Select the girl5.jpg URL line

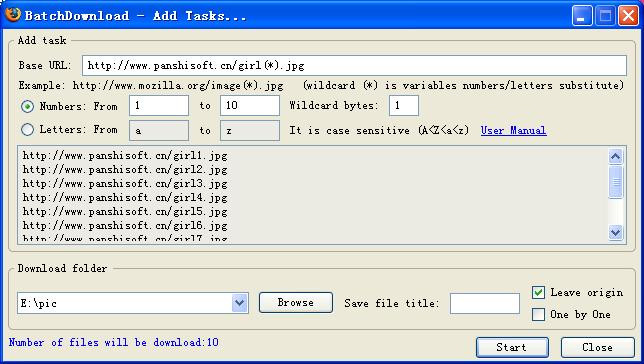[x=125, y=212]
